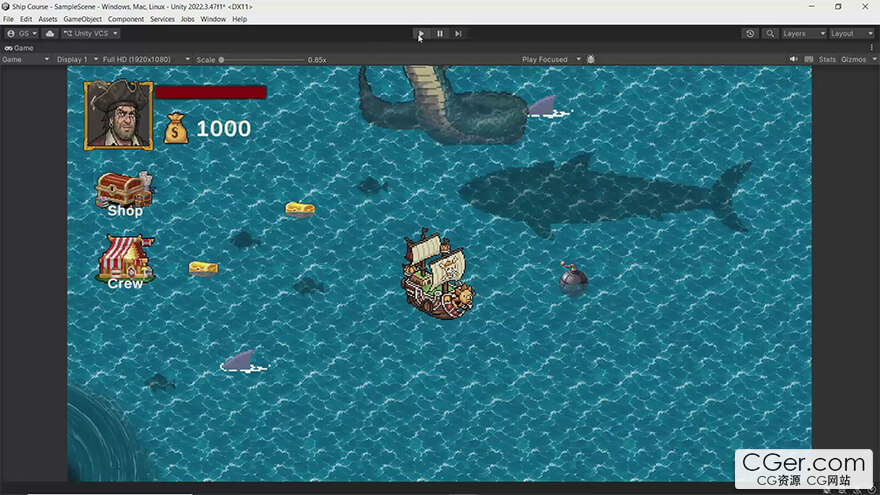Click the Pause button
The height and width of the screenshot is (495, 880).
[x=440, y=34]
